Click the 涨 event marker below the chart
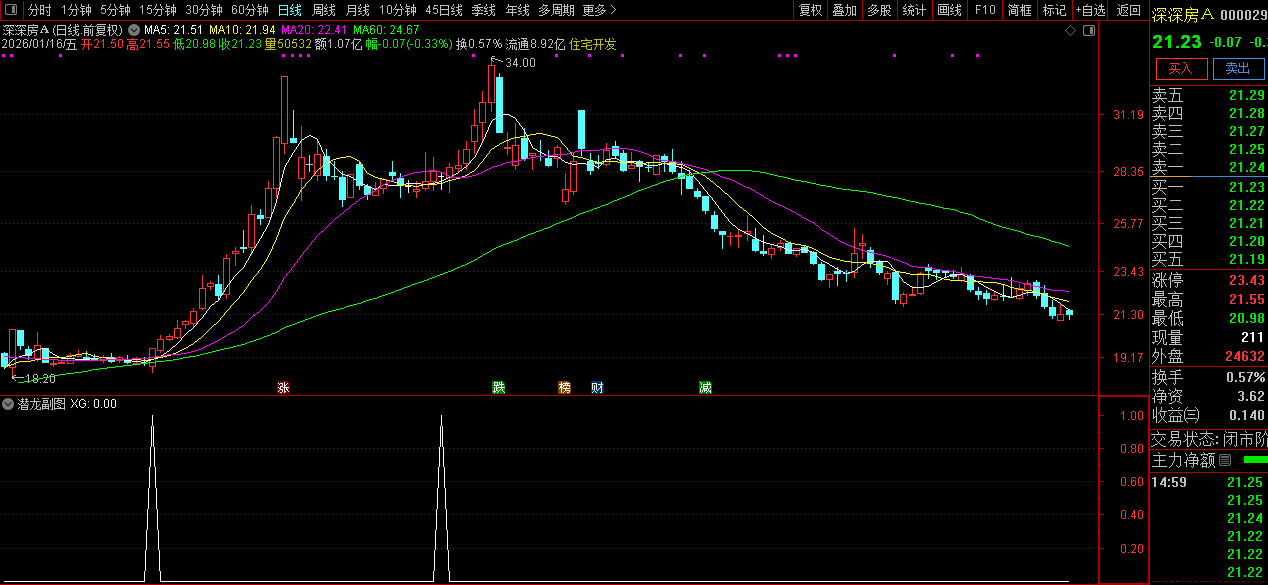This screenshot has height=585, width=1268. (x=283, y=387)
